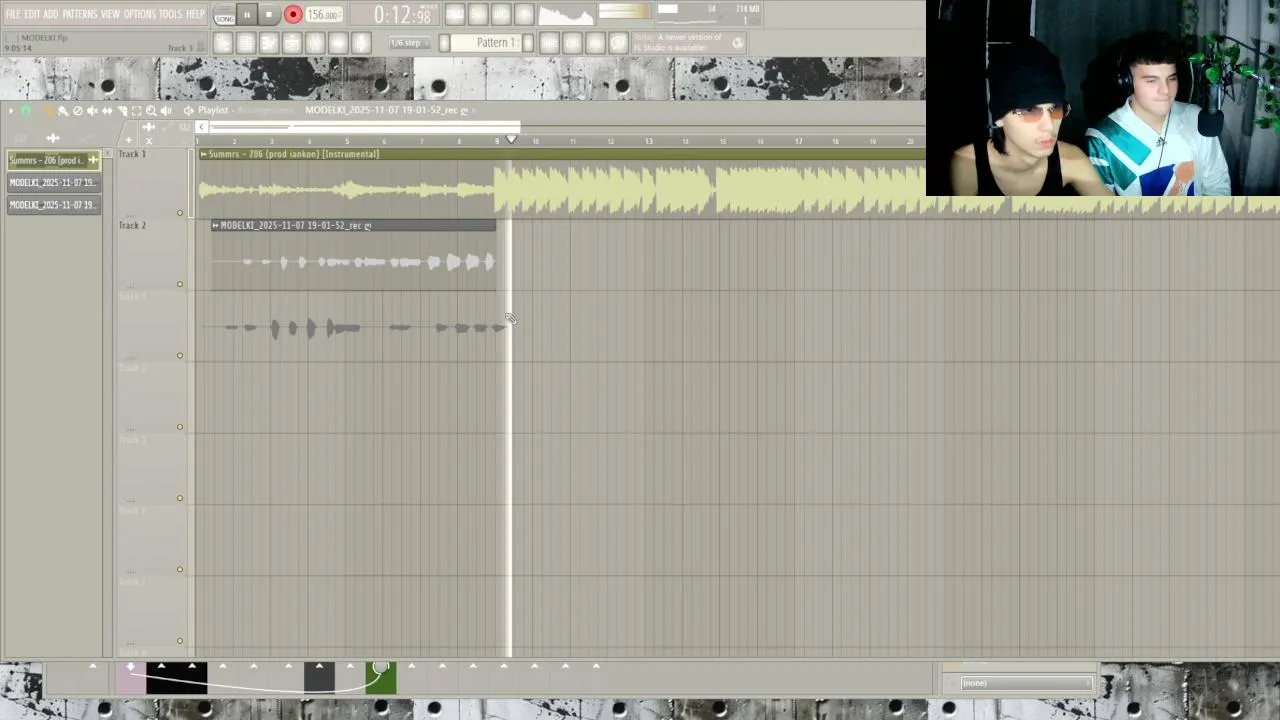Open the Playlist options menu arrow

point(10,111)
